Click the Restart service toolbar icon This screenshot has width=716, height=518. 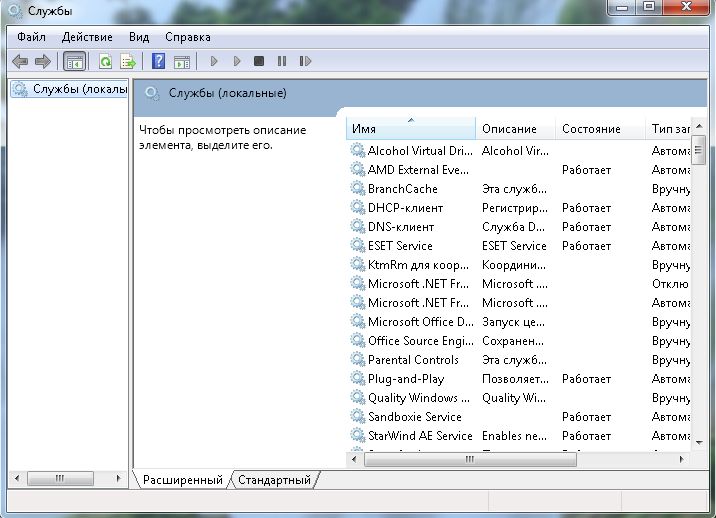point(305,61)
